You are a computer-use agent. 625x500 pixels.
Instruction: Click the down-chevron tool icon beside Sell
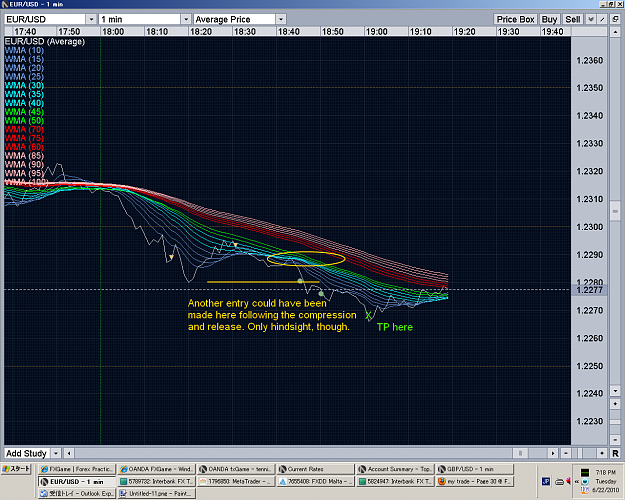[591, 19]
